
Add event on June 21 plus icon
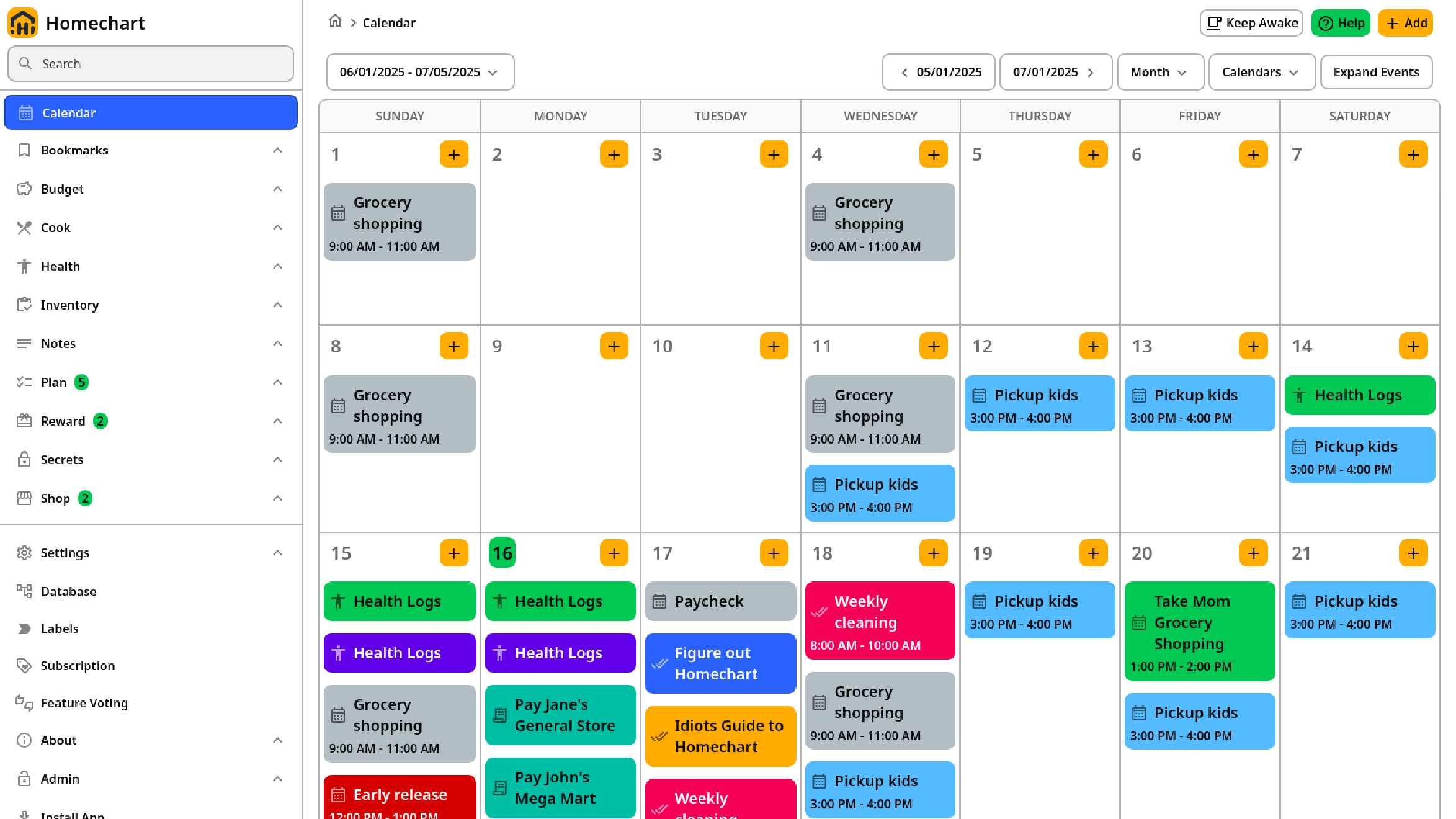(x=1413, y=553)
